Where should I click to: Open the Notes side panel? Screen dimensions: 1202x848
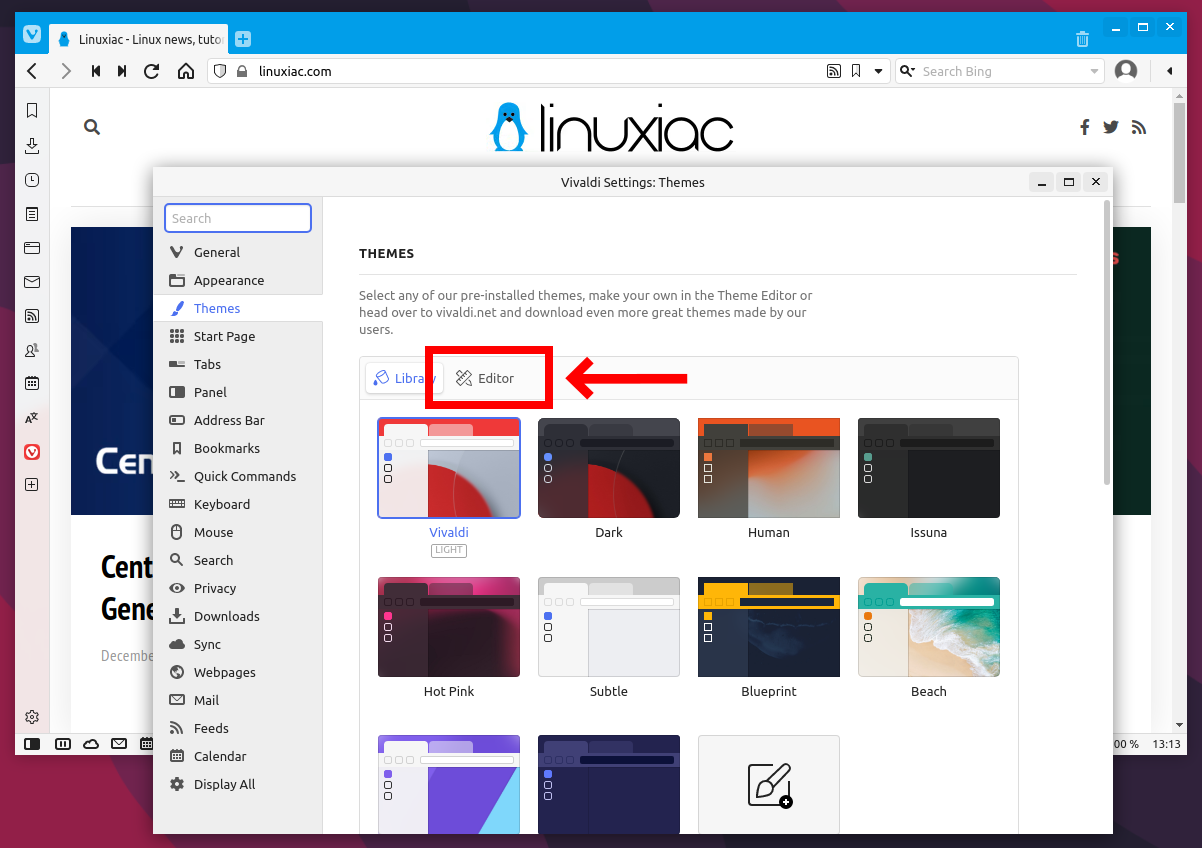pos(32,214)
